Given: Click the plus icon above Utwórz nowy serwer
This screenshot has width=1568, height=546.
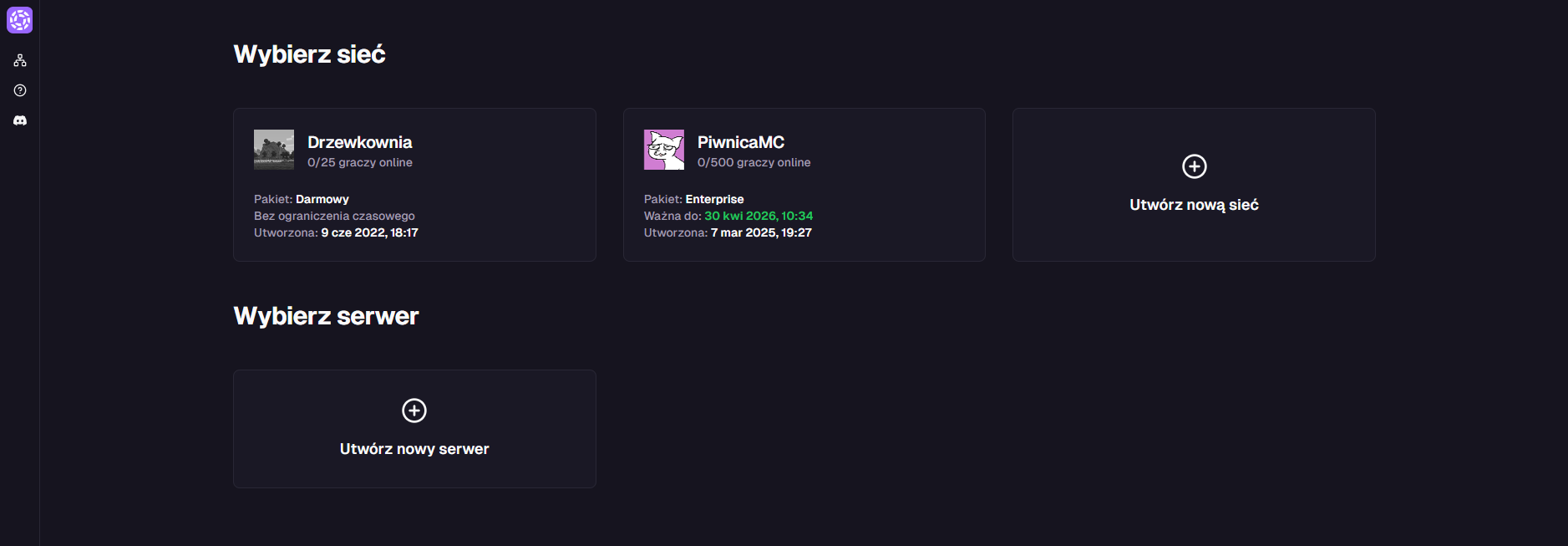Looking at the screenshot, I should tap(414, 411).
